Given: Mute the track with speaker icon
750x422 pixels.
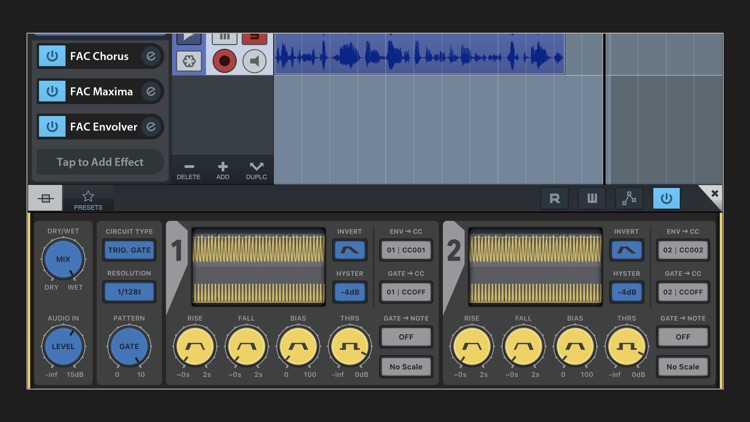Looking at the screenshot, I should pos(254,61).
